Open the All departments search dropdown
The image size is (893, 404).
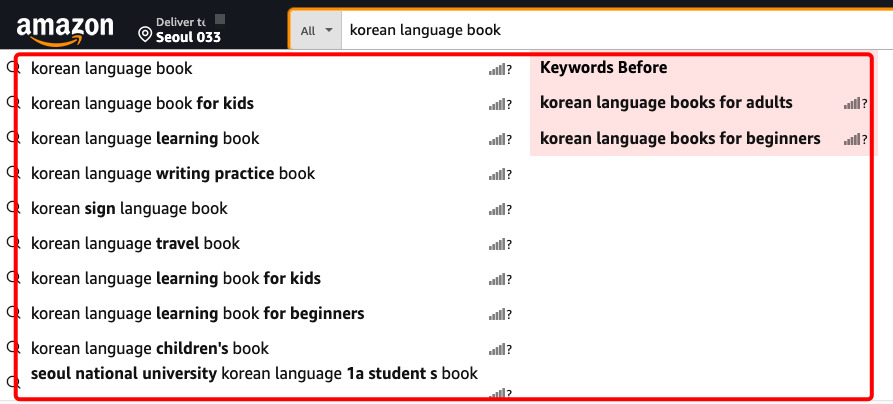coord(316,30)
